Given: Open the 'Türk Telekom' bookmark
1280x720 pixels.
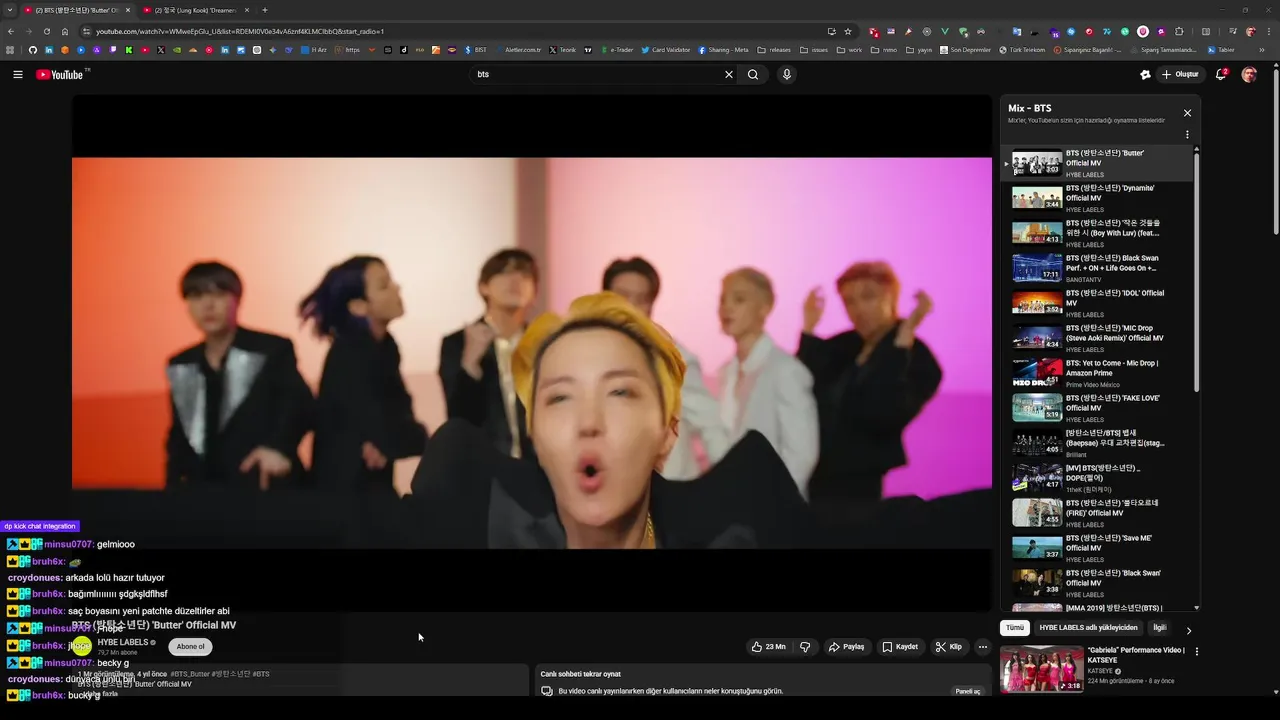Looking at the screenshot, I should 1022,50.
